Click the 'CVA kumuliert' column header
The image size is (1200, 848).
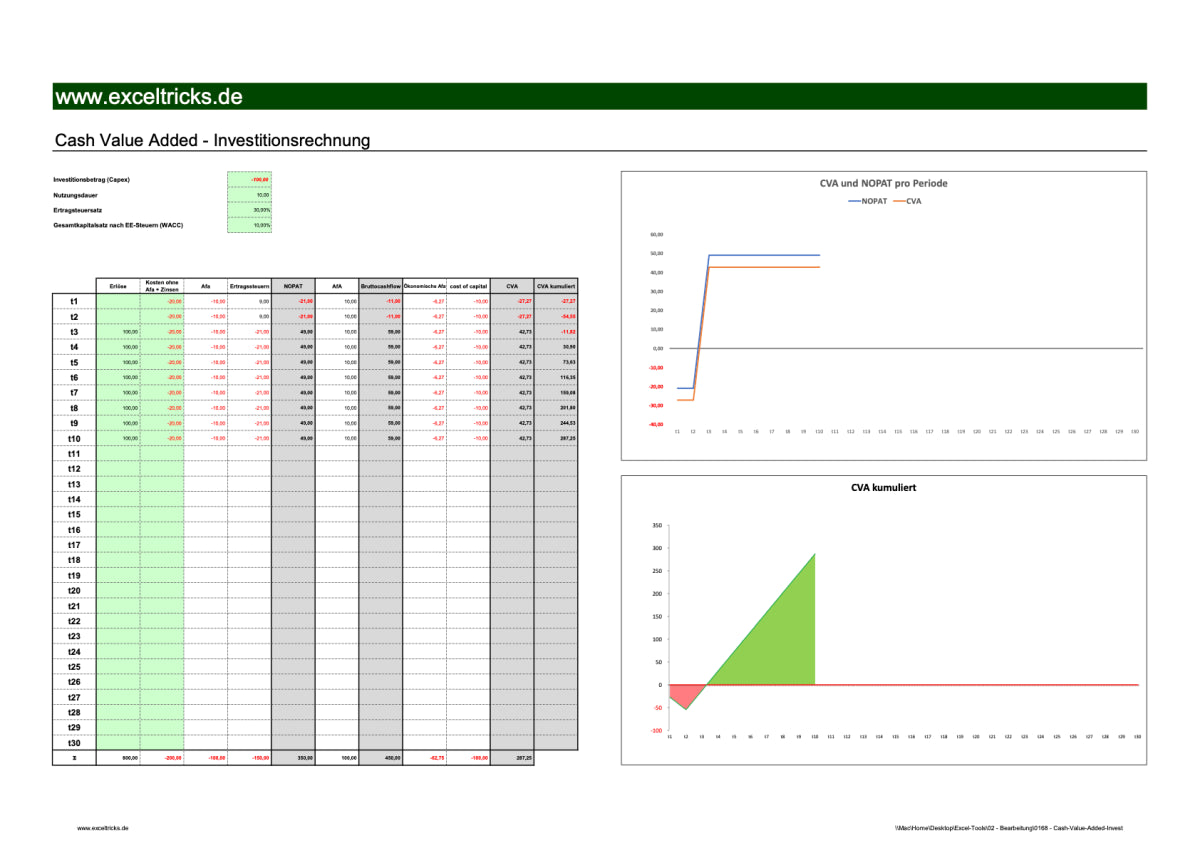[556, 286]
